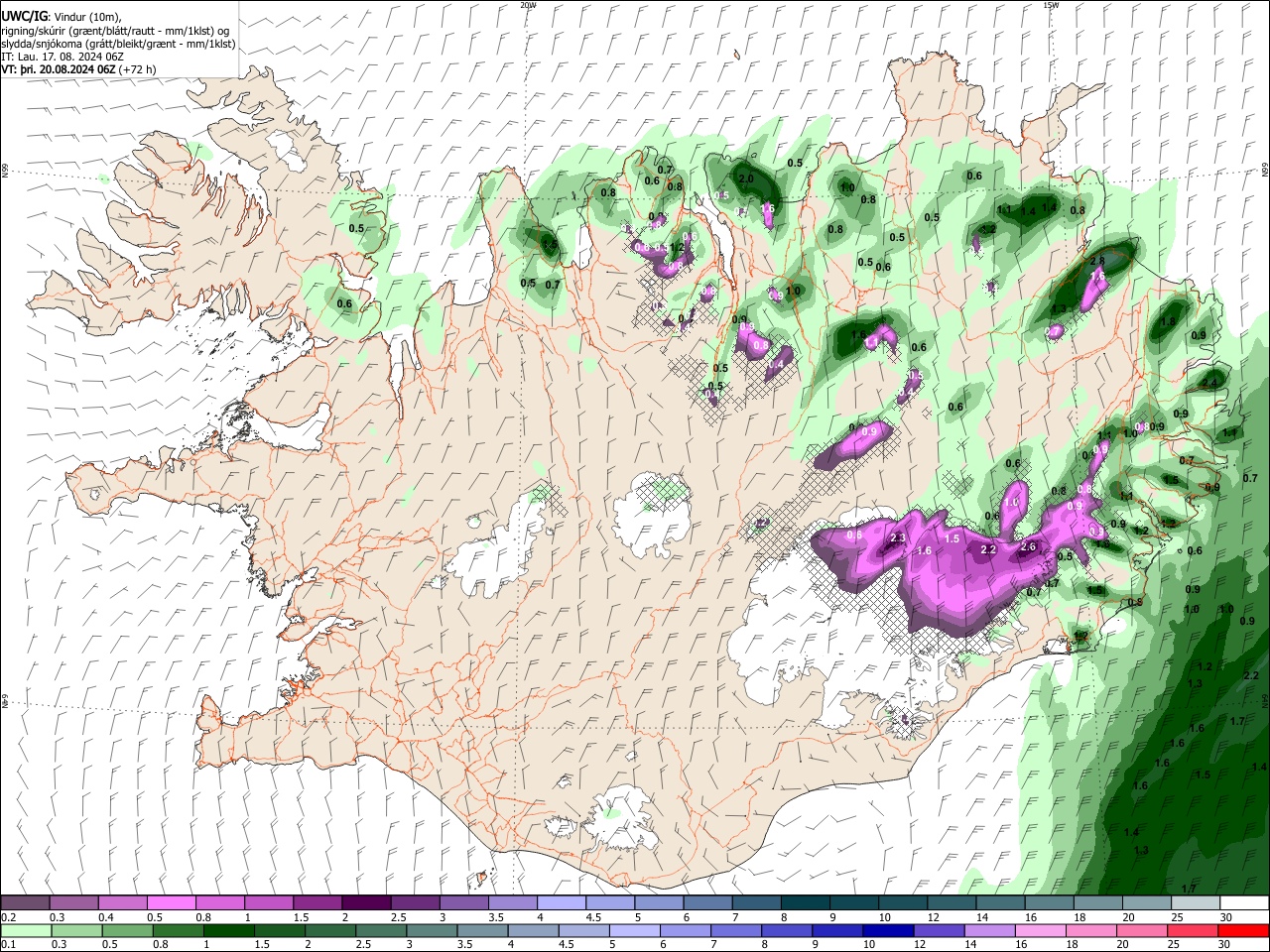Select the royal blue 8 swatch in lower legend

point(785,930)
